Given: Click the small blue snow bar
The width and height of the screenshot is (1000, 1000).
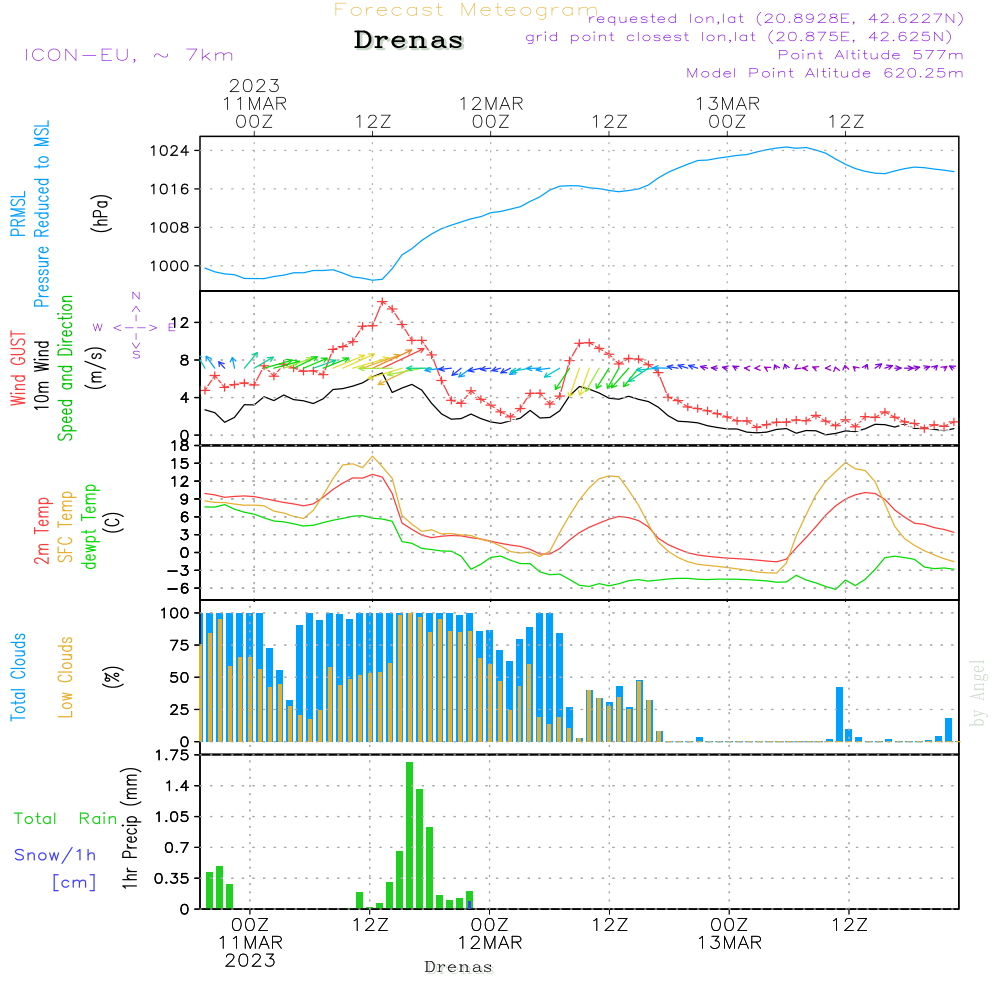Looking at the screenshot, I should 470,904.
